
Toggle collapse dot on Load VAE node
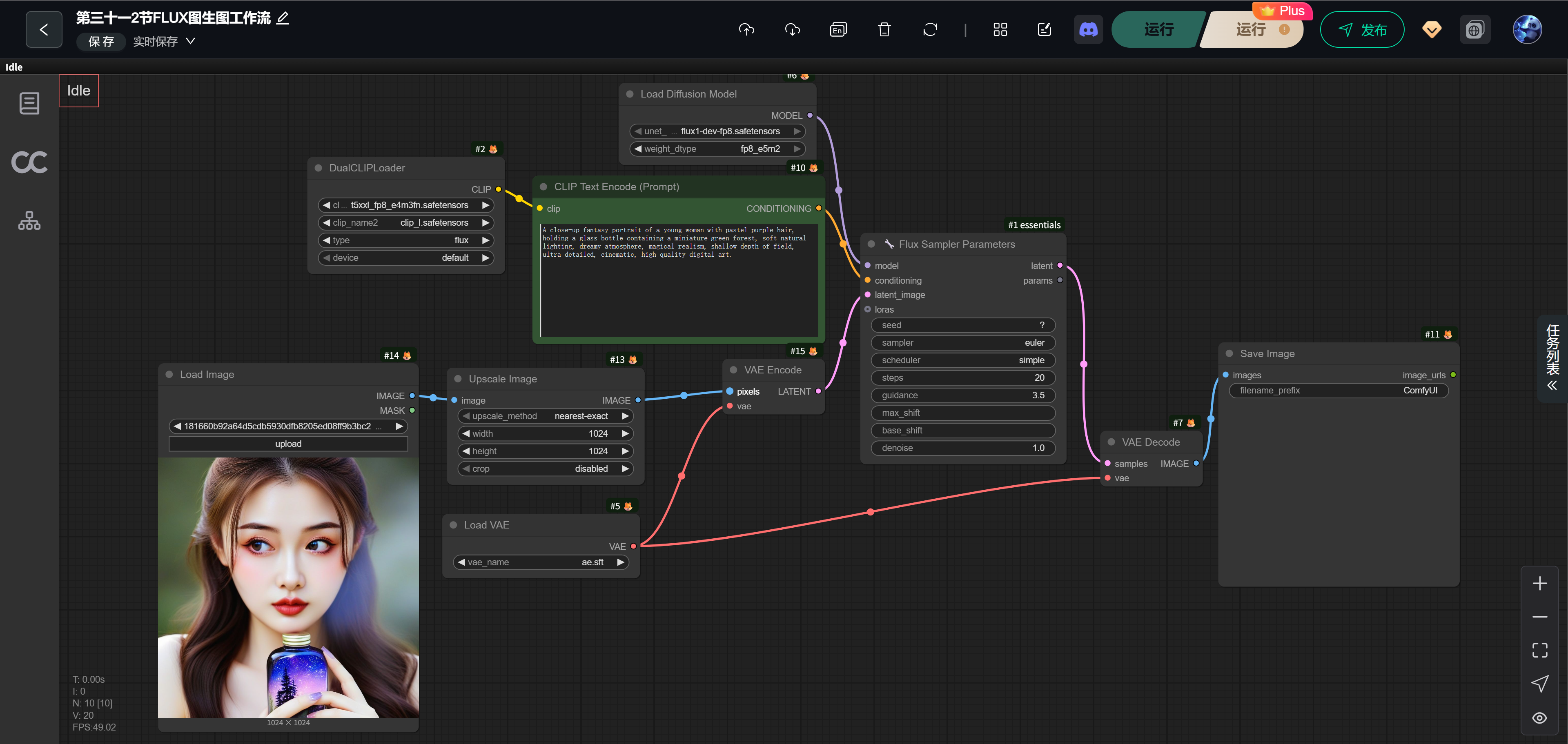(453, 525)
